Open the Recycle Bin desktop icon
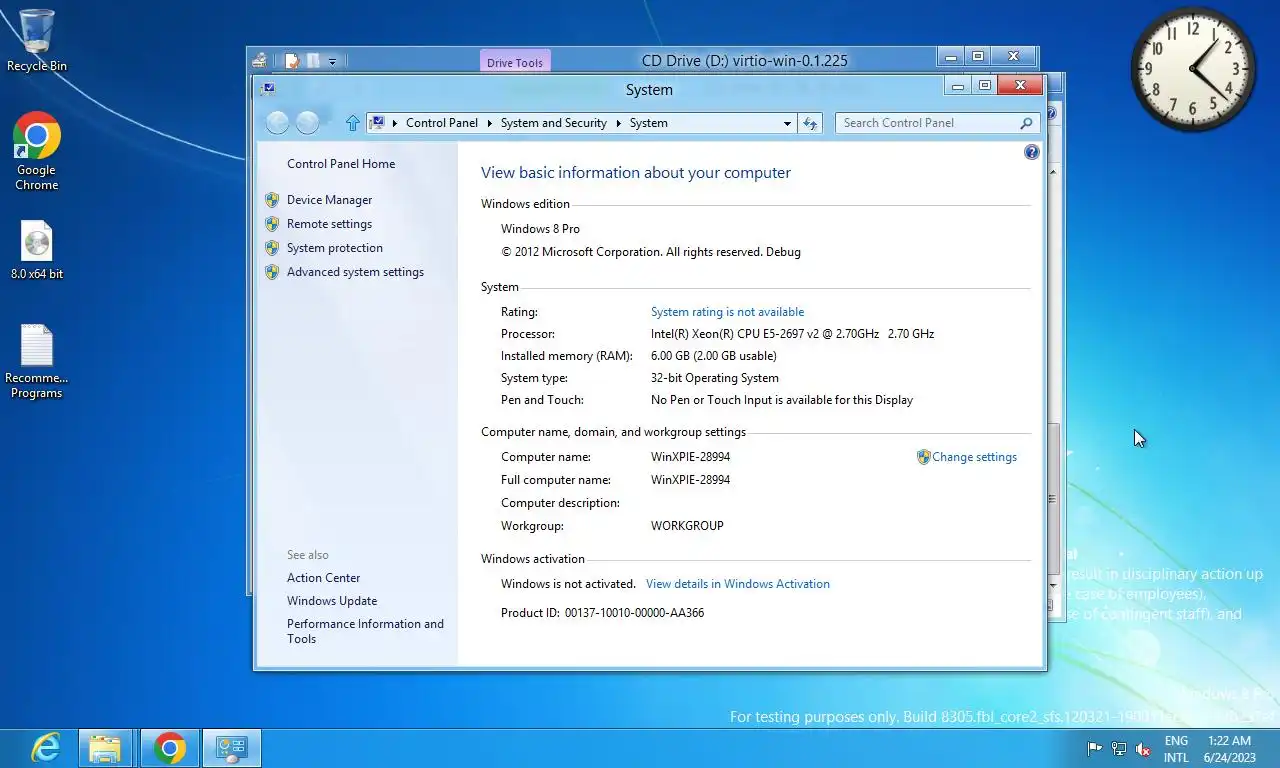Image resolution: width=1280 pixels, height=768 pixels. pos(37,41)
